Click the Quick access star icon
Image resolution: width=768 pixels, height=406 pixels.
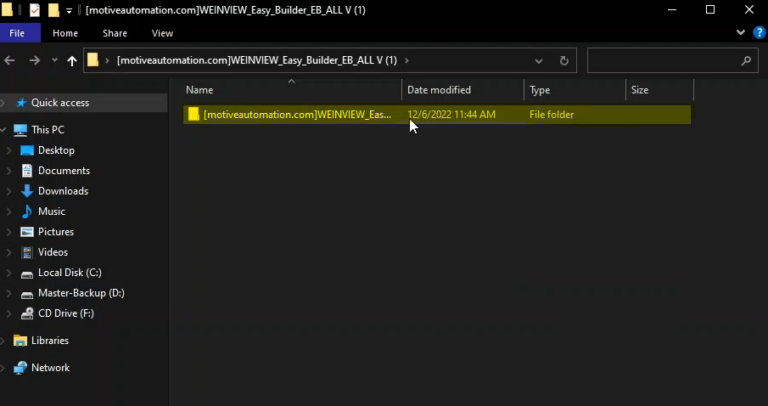21,103
